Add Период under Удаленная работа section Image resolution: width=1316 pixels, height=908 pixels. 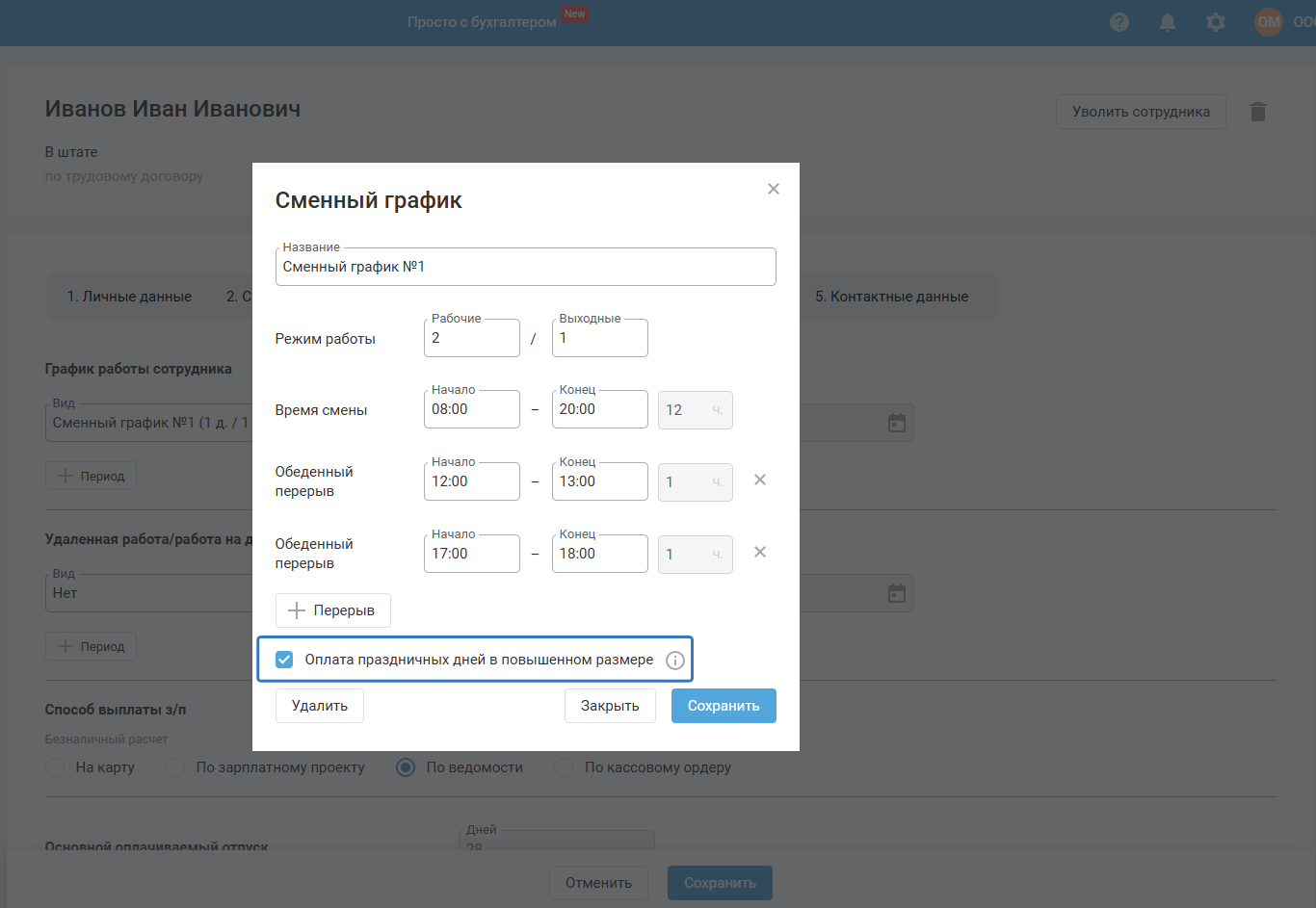point(91,646)
